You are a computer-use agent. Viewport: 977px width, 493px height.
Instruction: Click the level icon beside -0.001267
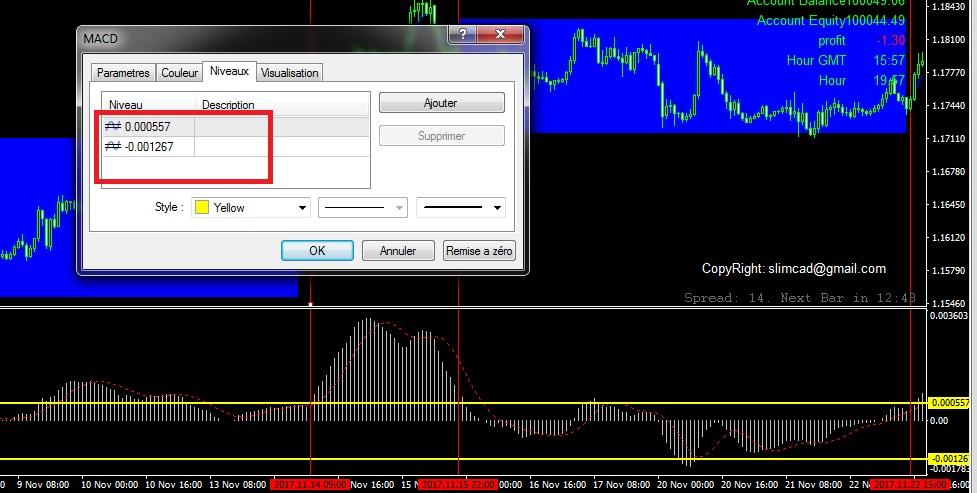pos(114,147)
